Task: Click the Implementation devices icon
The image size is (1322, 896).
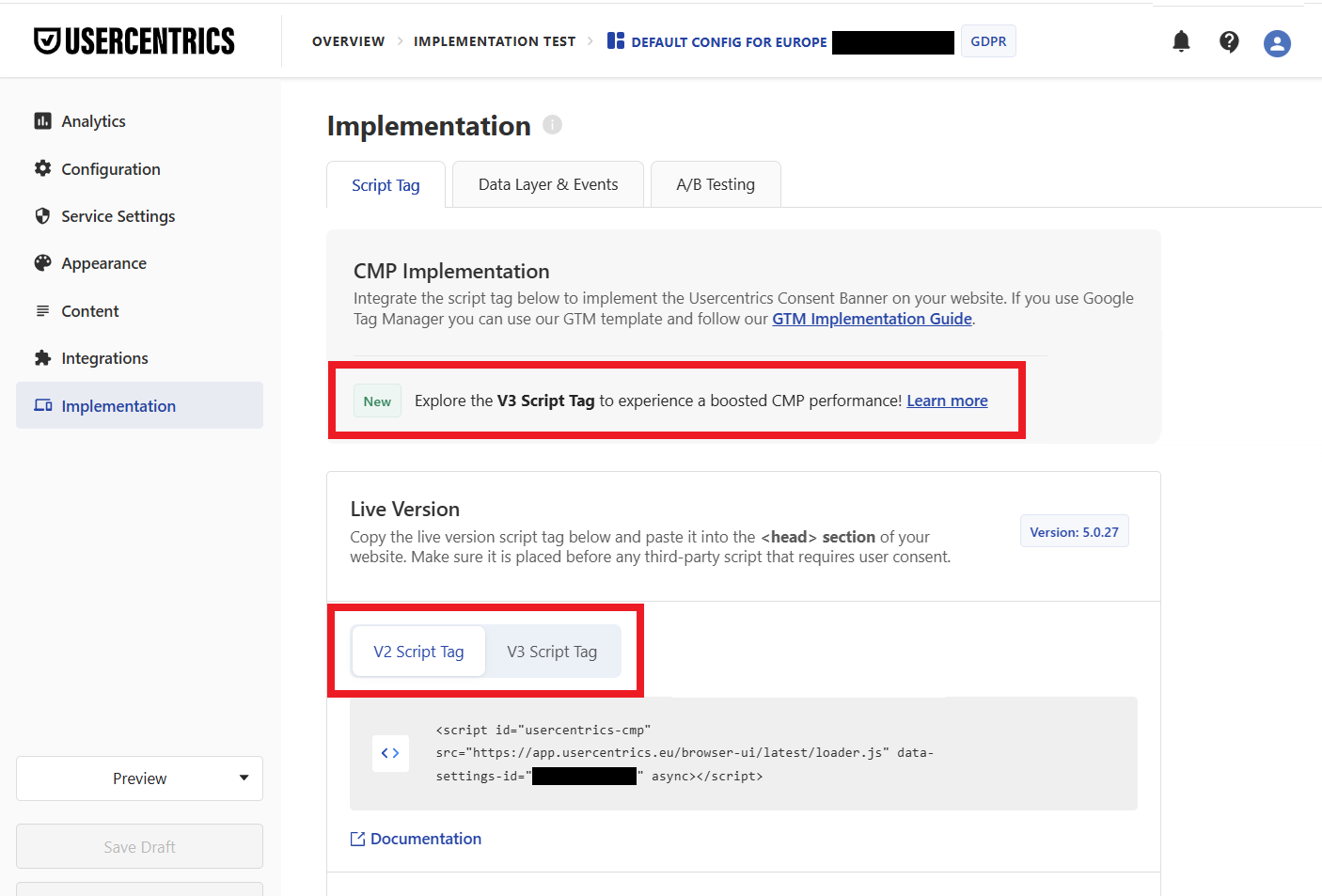Action: pos(43,405)
